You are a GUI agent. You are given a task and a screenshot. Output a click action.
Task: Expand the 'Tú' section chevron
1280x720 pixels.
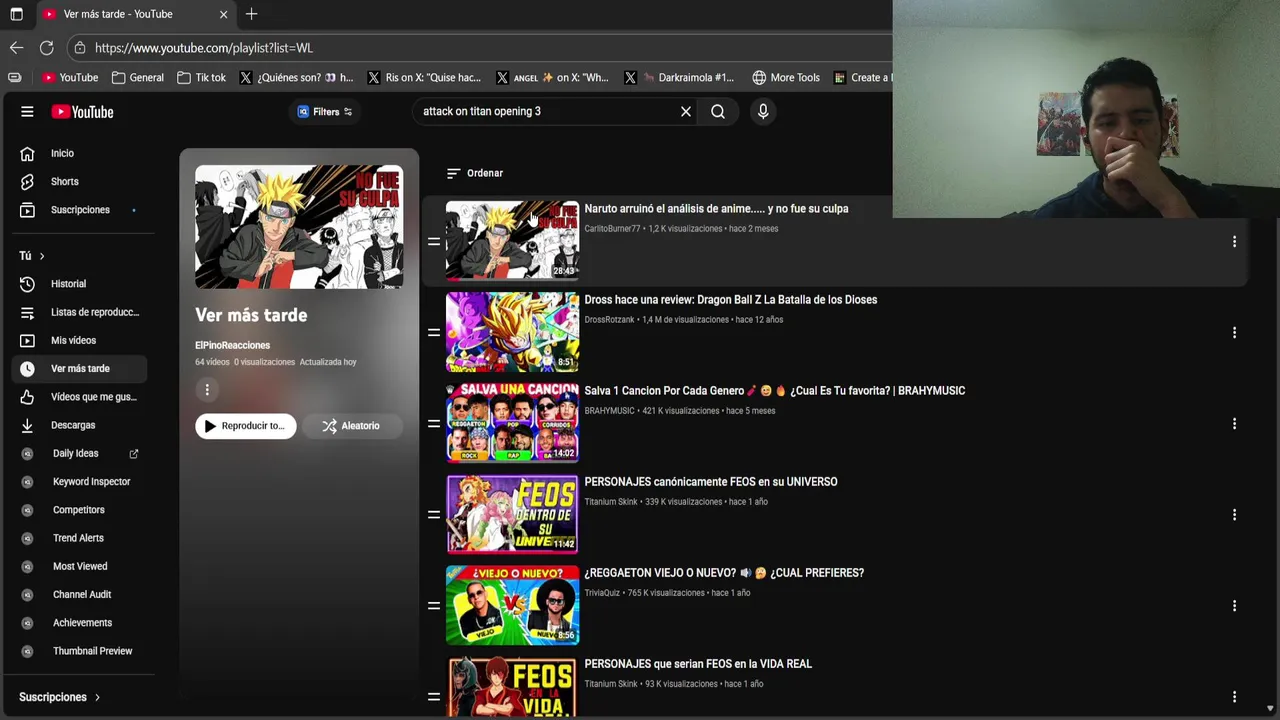[x=41, y=256]
